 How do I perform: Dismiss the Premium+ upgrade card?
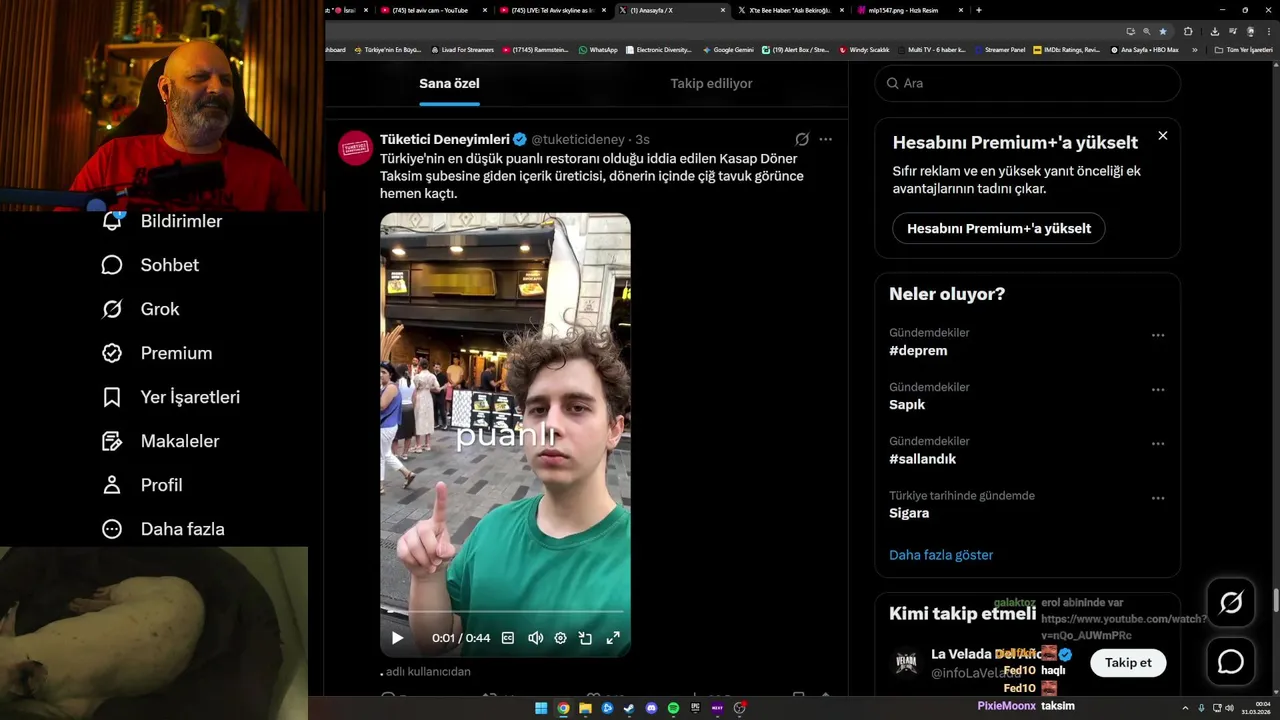pos(1162,136)
